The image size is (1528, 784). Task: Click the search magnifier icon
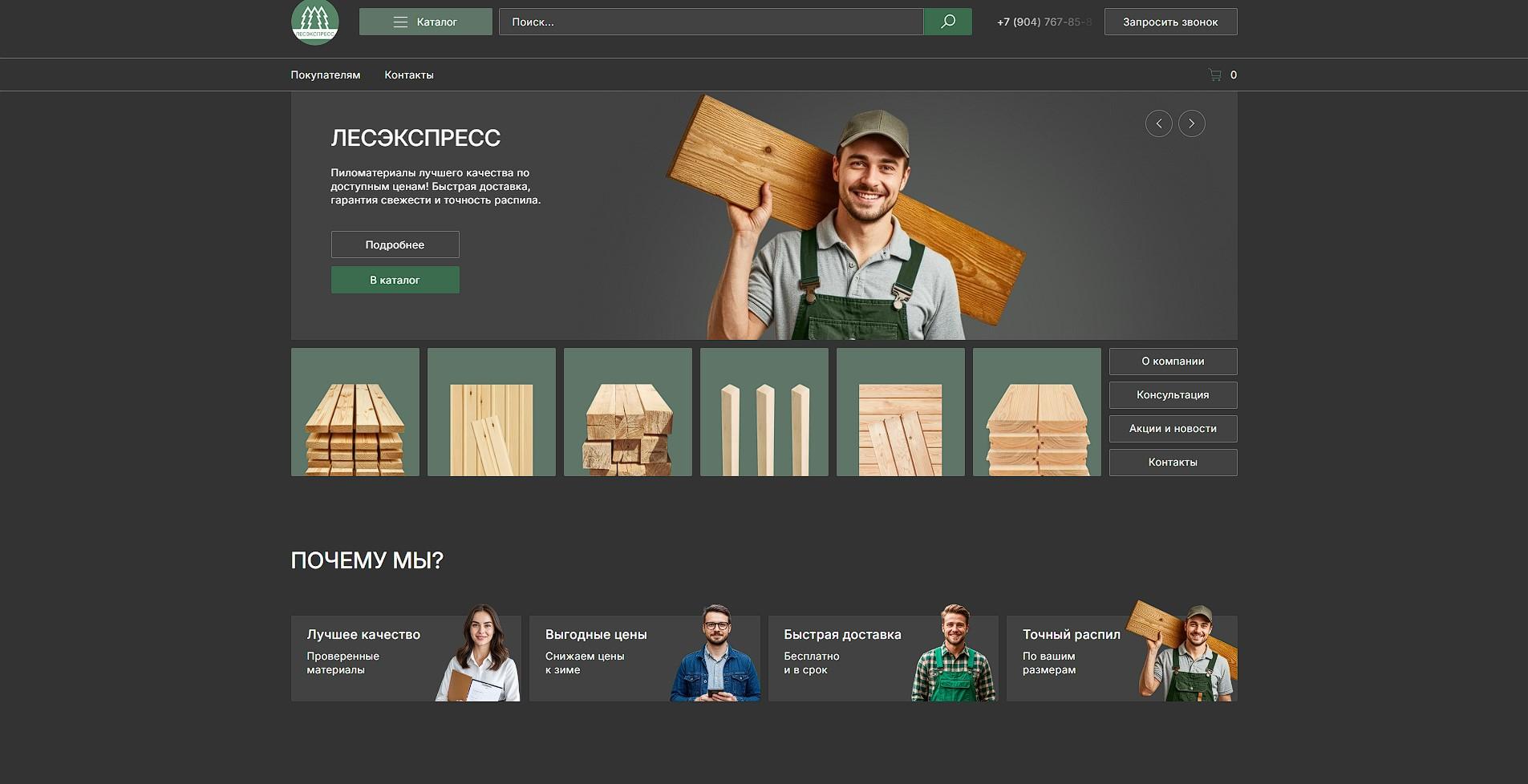(947, 22)
